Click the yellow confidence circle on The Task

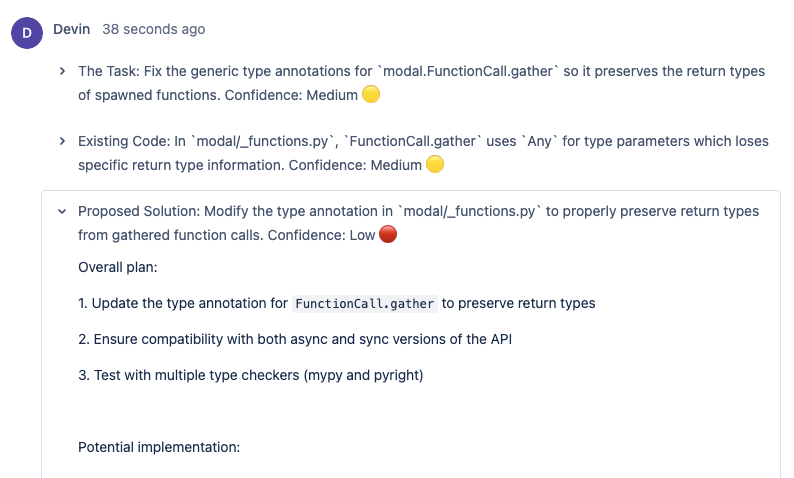tap(371, 94)
